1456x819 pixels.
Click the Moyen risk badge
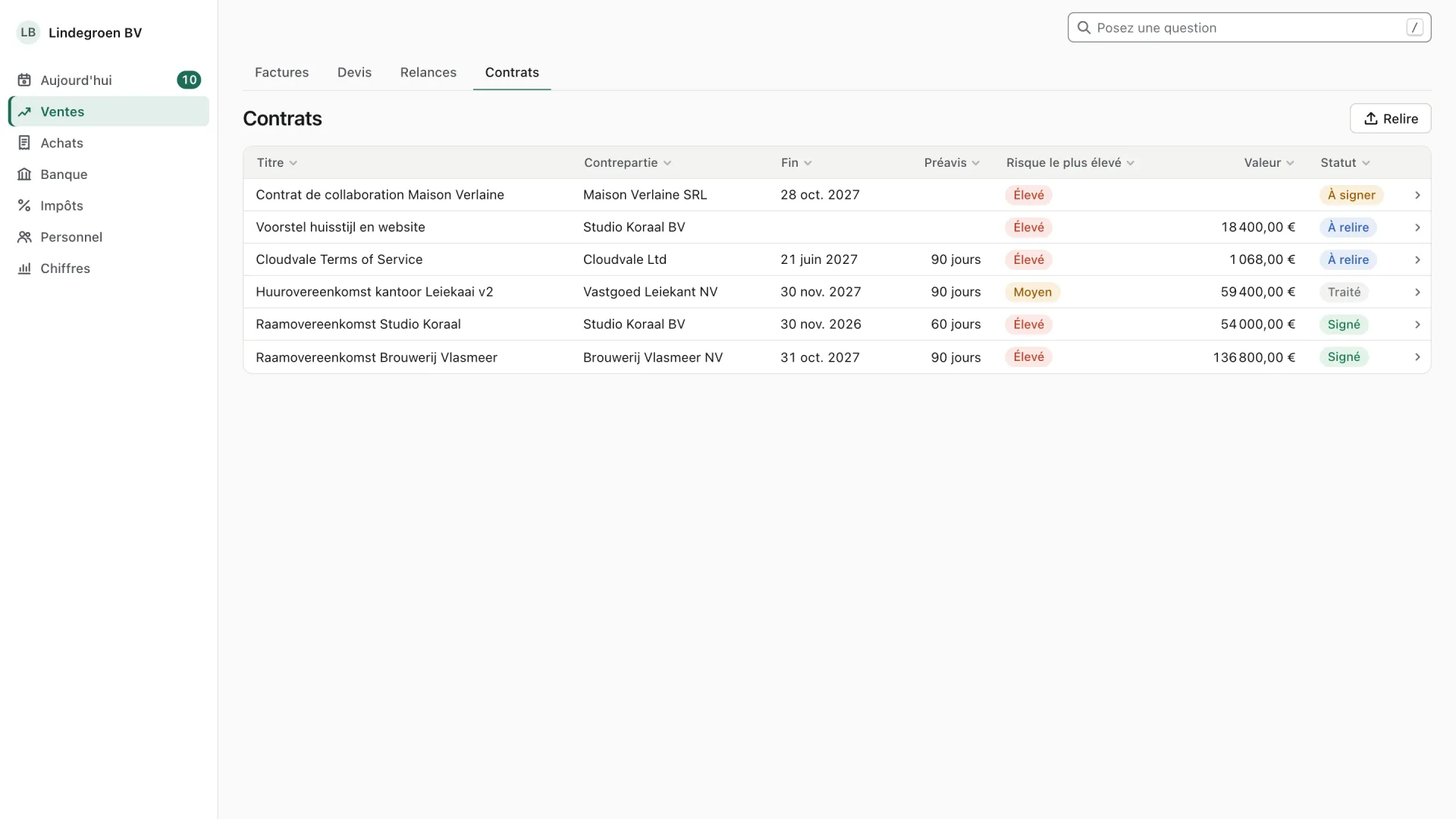click(x=1032, y=292)
